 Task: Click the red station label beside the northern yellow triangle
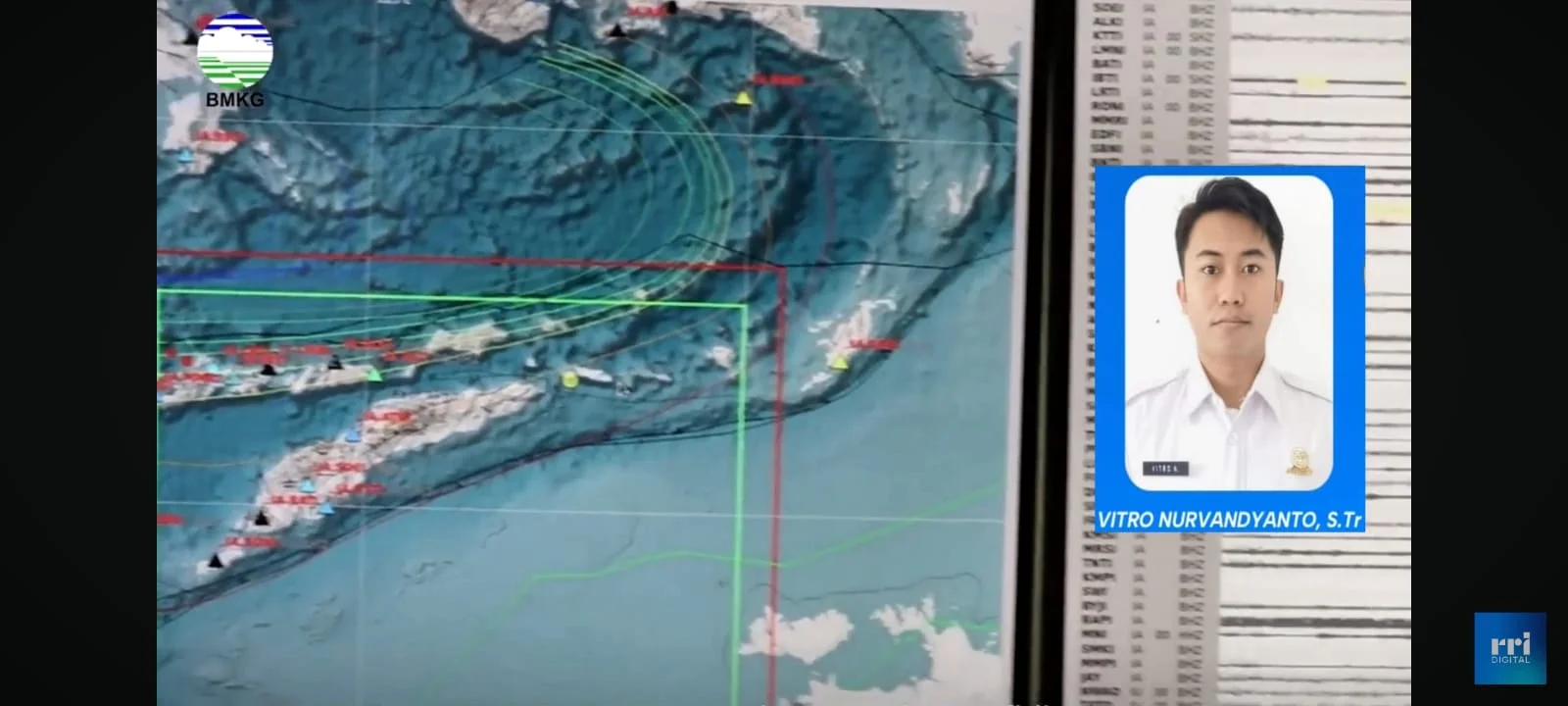pyautogui.click(x=779, y=79)
